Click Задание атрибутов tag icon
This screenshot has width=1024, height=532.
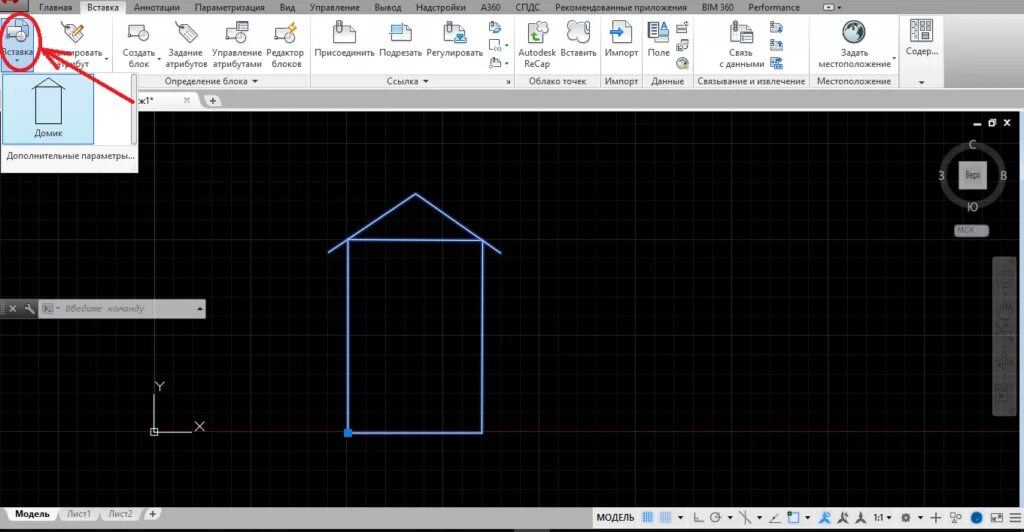186,33
